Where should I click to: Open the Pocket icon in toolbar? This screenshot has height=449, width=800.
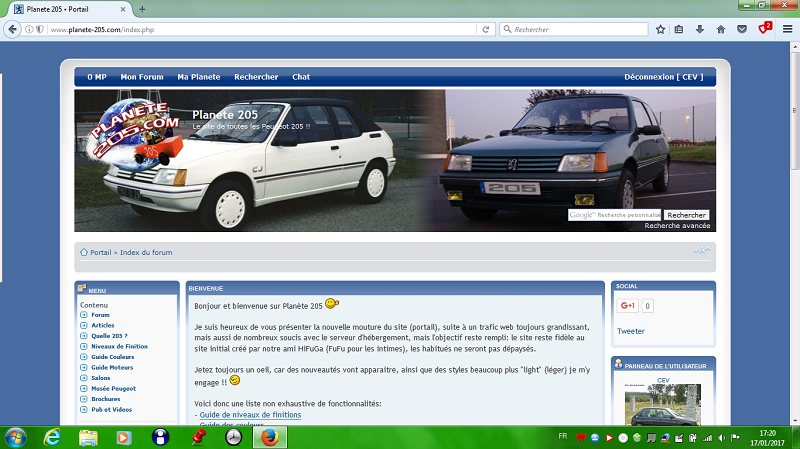coord(742,30)
